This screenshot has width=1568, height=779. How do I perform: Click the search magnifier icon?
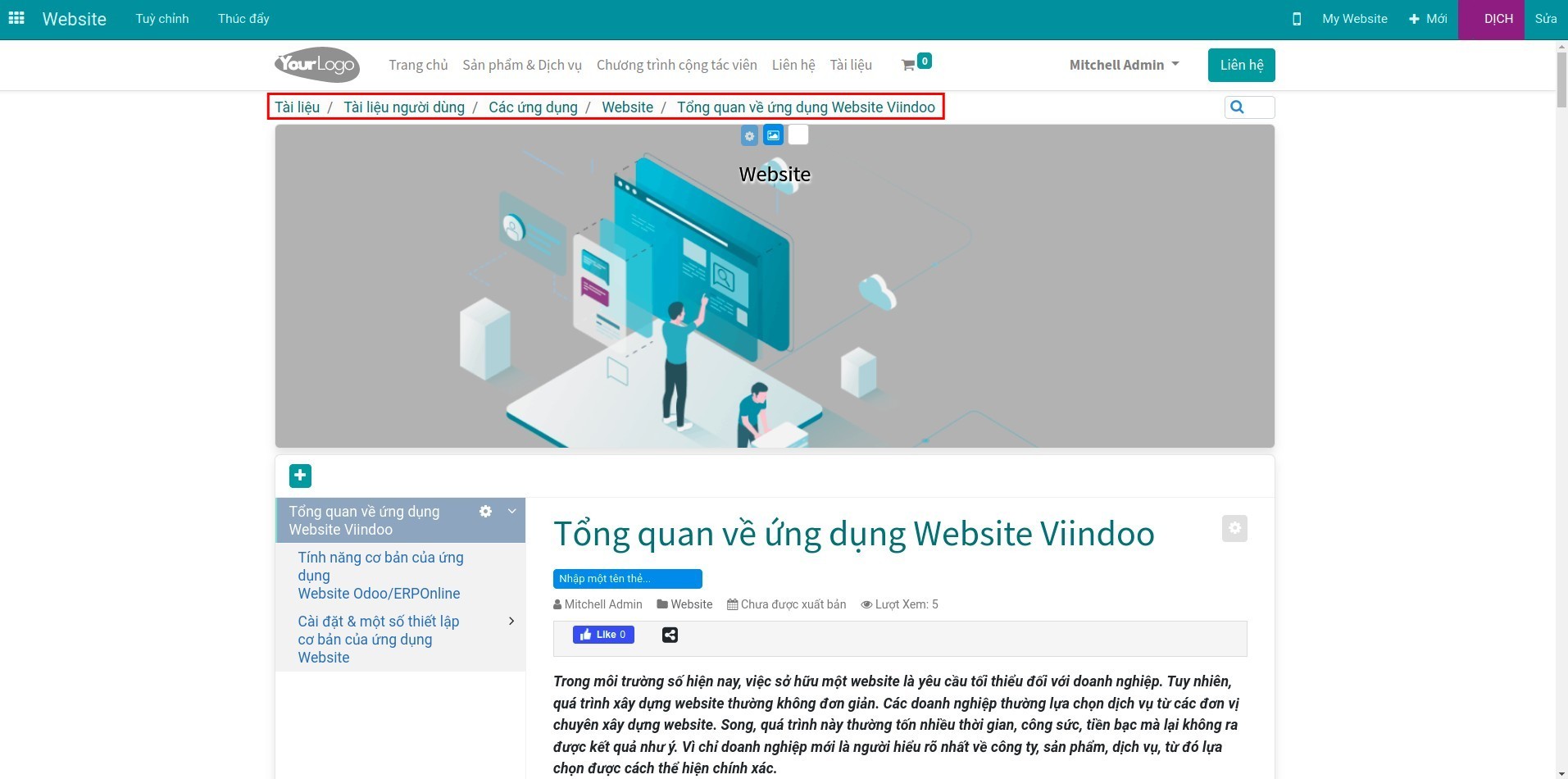coord(1237,107)
